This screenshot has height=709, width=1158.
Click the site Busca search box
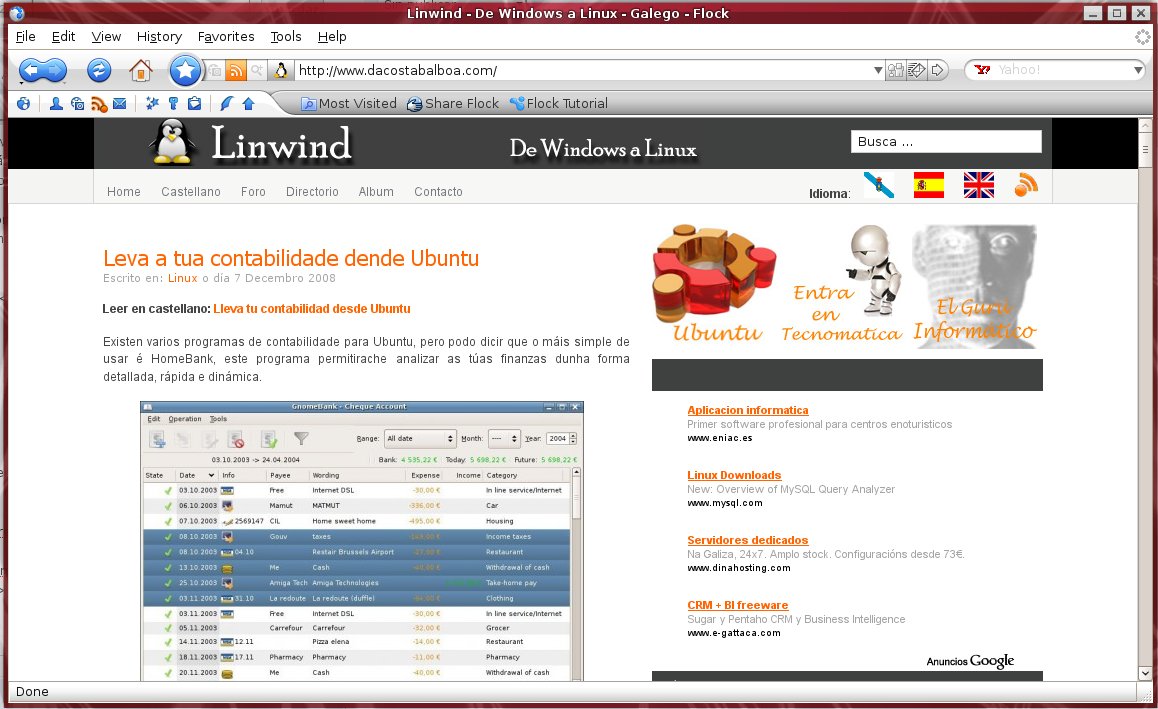pos(946,142)
